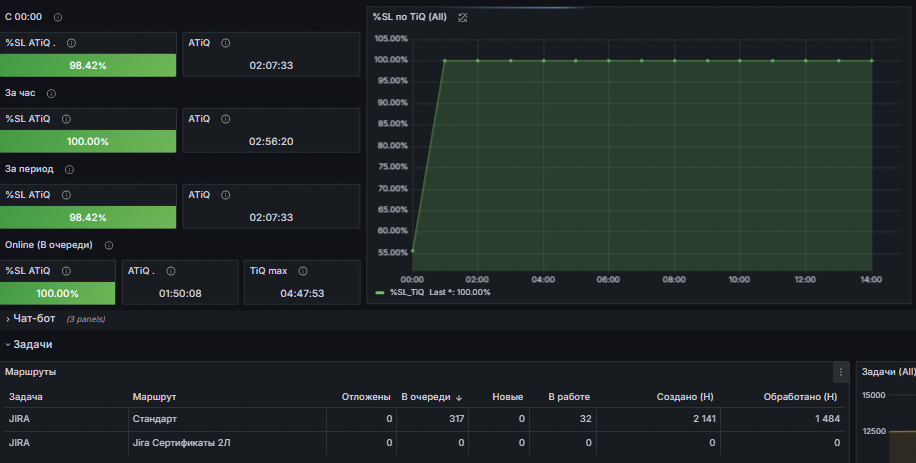Screen dimensions: 916x463
Task: Click the chart data point at 14:00
Action: tap(872, 60)
